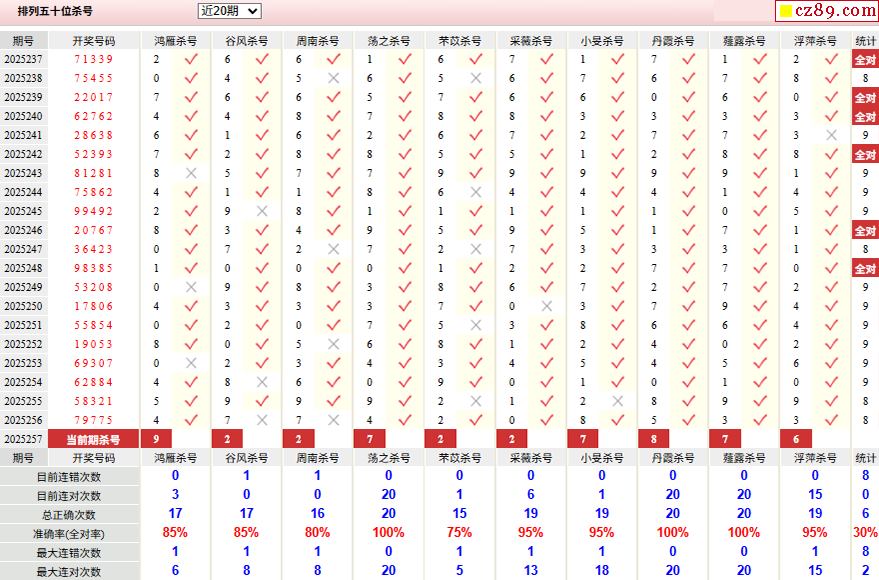
Task: Click winning number 62762
Action: (94, 116)
